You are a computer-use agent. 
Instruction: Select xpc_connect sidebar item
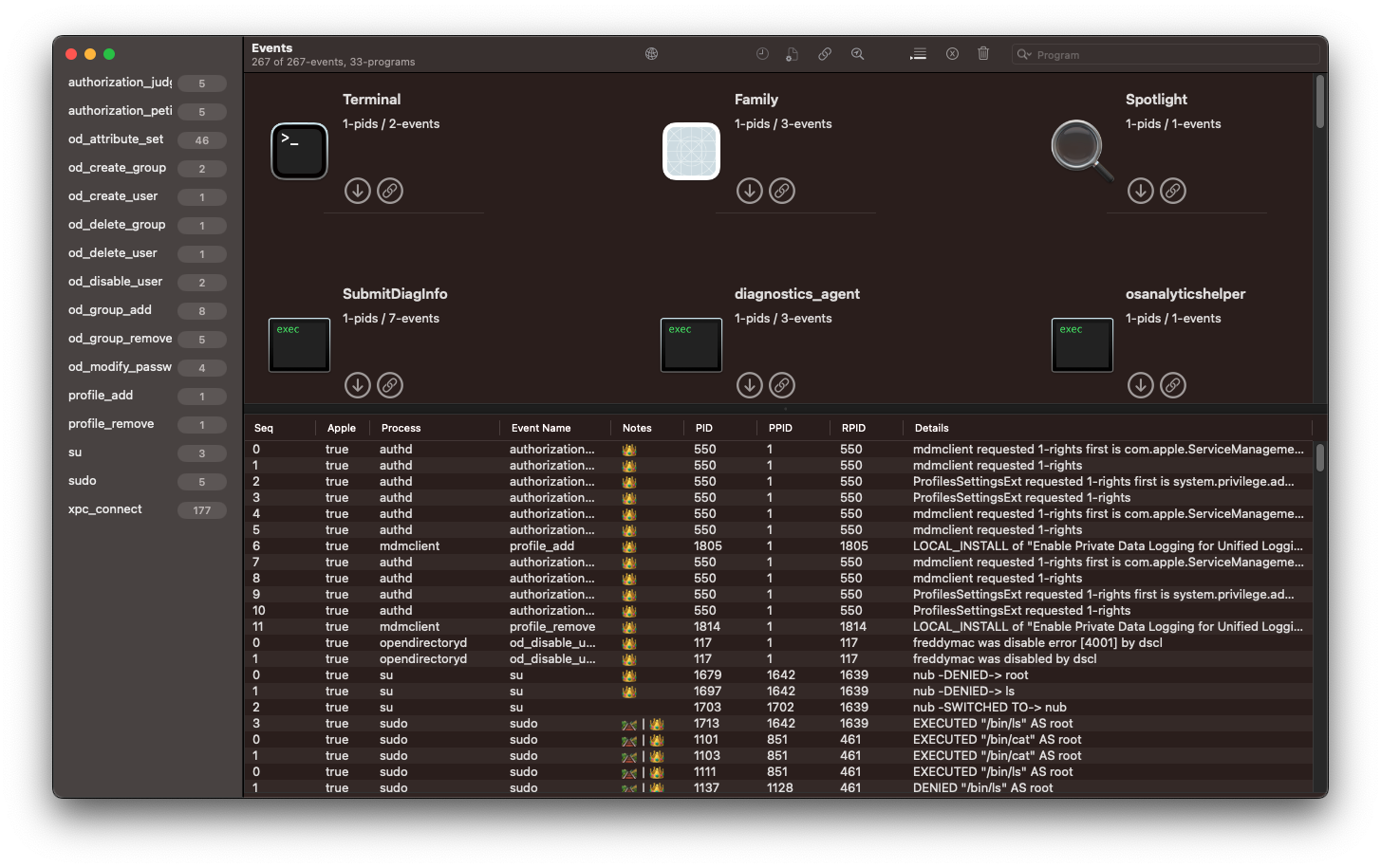[147, 509]
